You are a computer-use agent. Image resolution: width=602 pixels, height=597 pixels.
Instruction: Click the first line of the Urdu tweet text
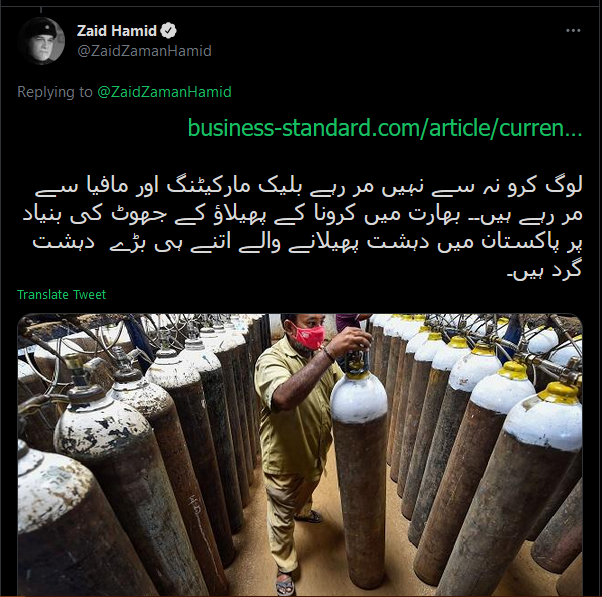309,187
